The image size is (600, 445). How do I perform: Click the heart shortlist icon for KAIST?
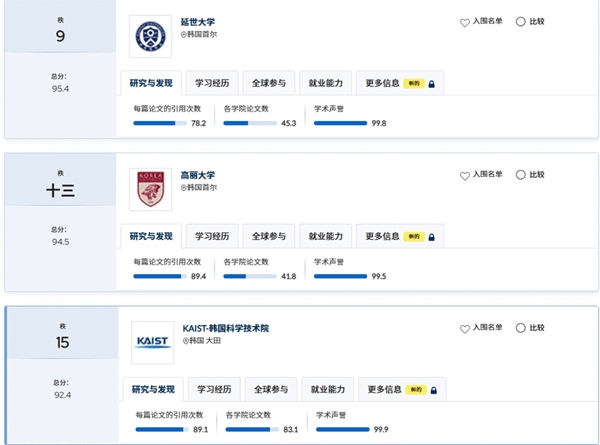click(x=465, y=329)
